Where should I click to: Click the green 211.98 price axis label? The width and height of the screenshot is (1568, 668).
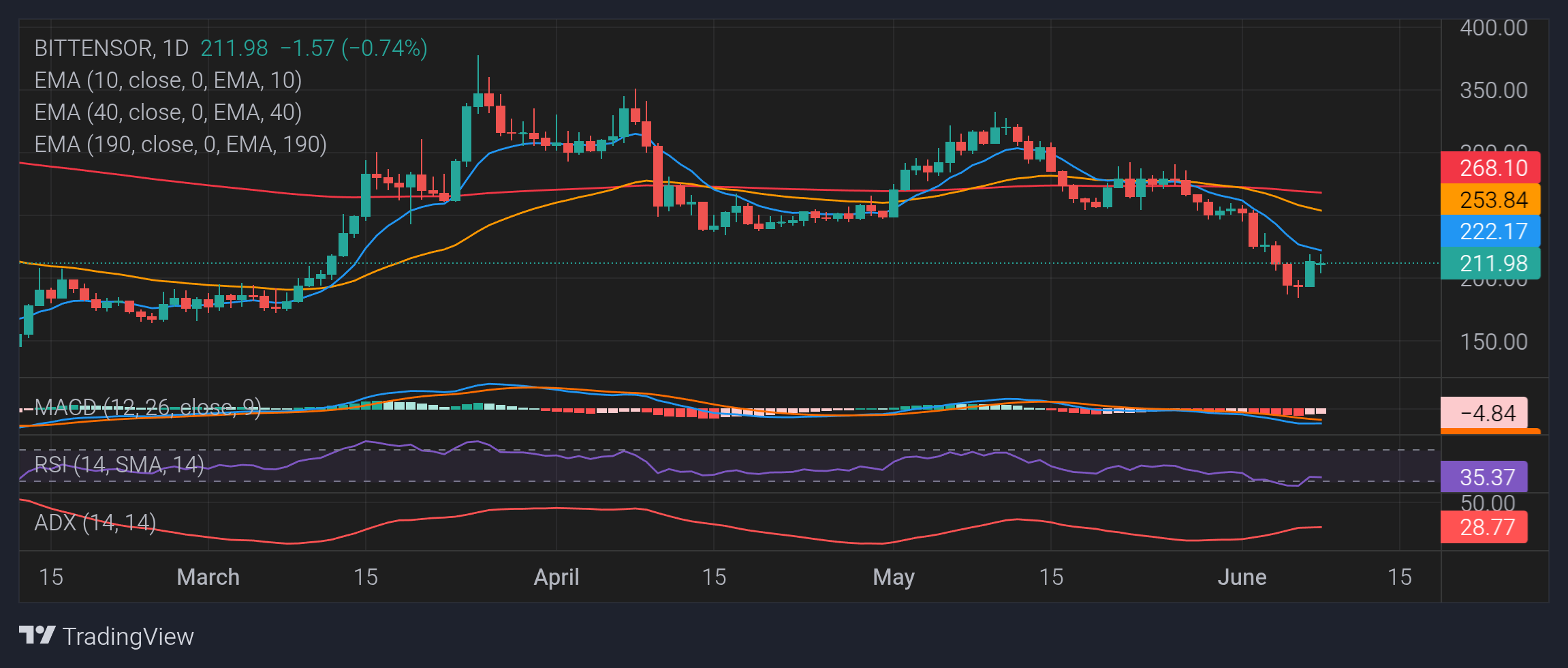[x=1490, y=264]
